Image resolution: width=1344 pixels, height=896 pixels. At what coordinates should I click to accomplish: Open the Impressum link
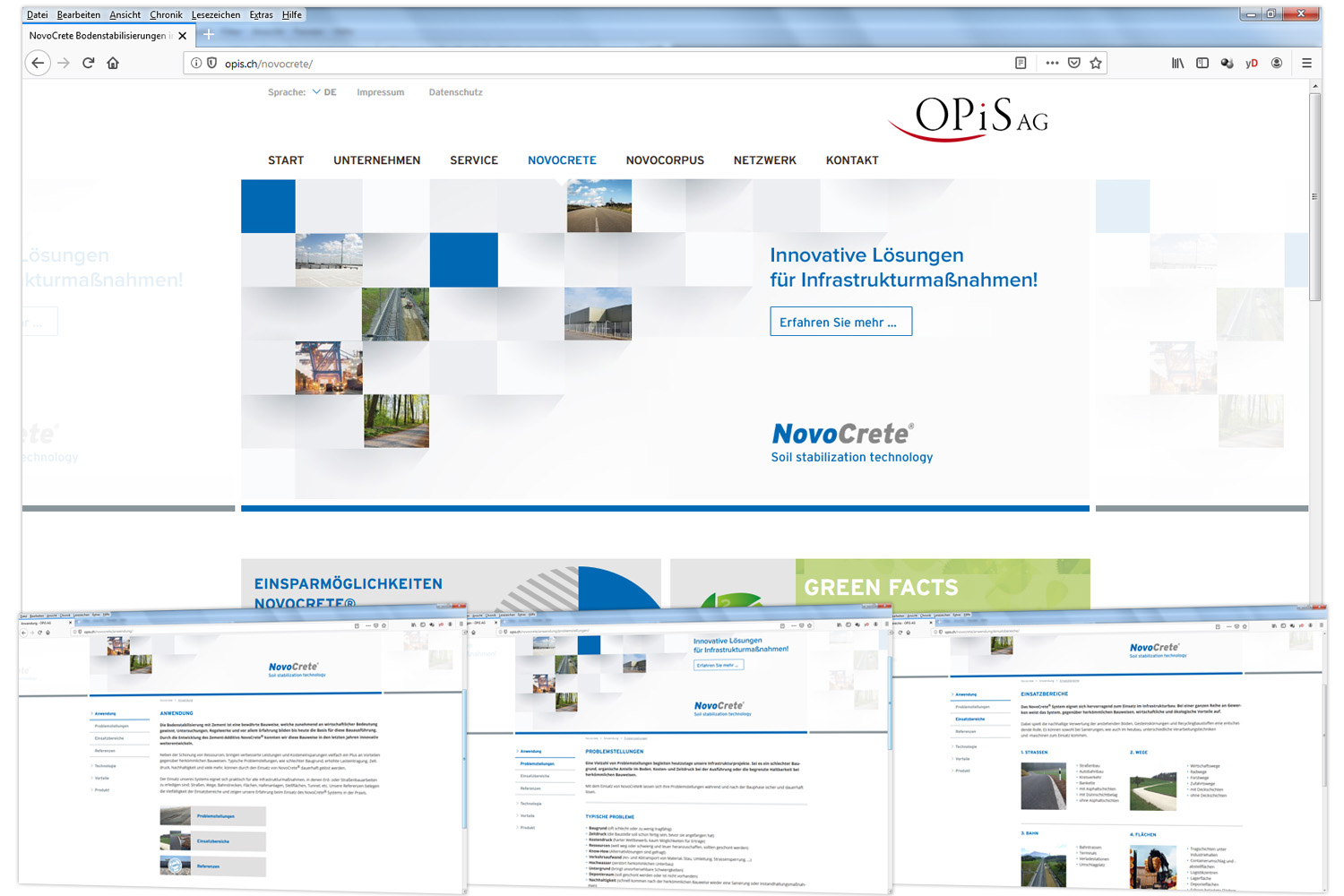(x=380, y=92)
